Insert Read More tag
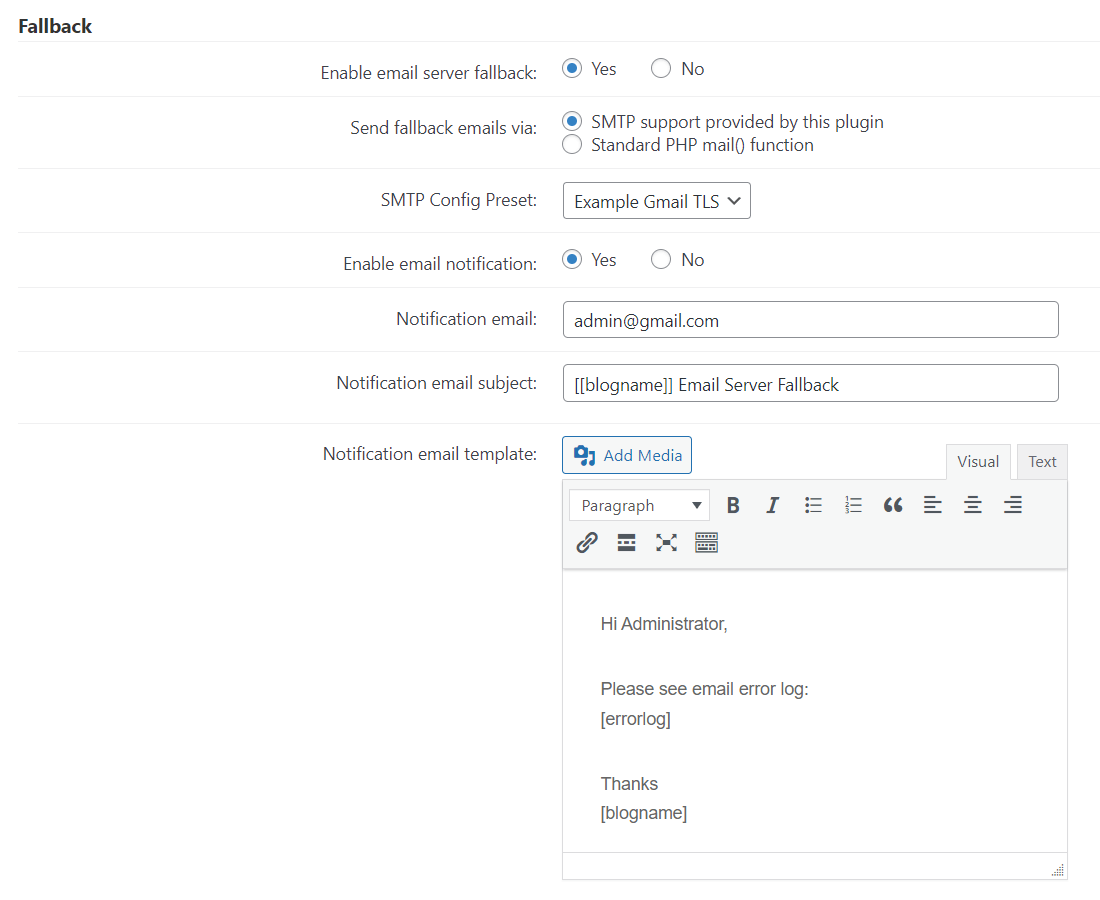This screenshot has height=900, width=1100. [x=627, y=542]
